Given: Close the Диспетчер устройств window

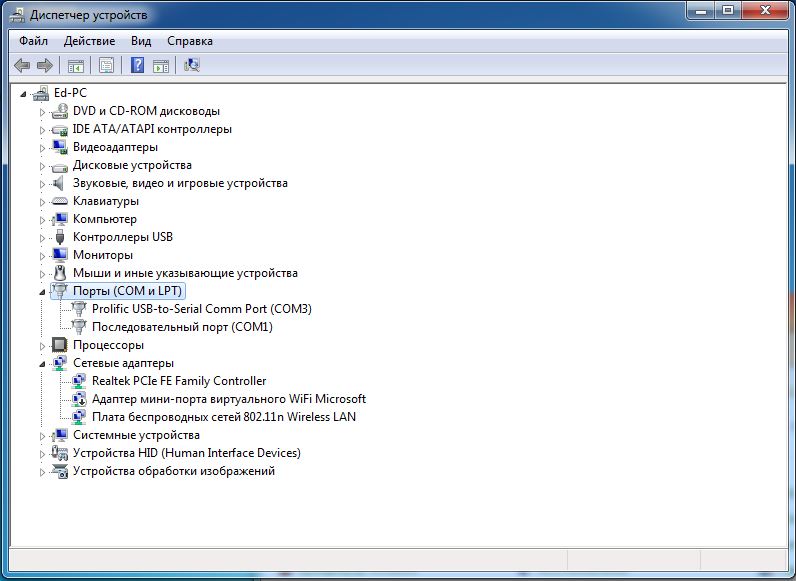Looking at the screenshot, I should pyautogui.click(x=766, y=11).
